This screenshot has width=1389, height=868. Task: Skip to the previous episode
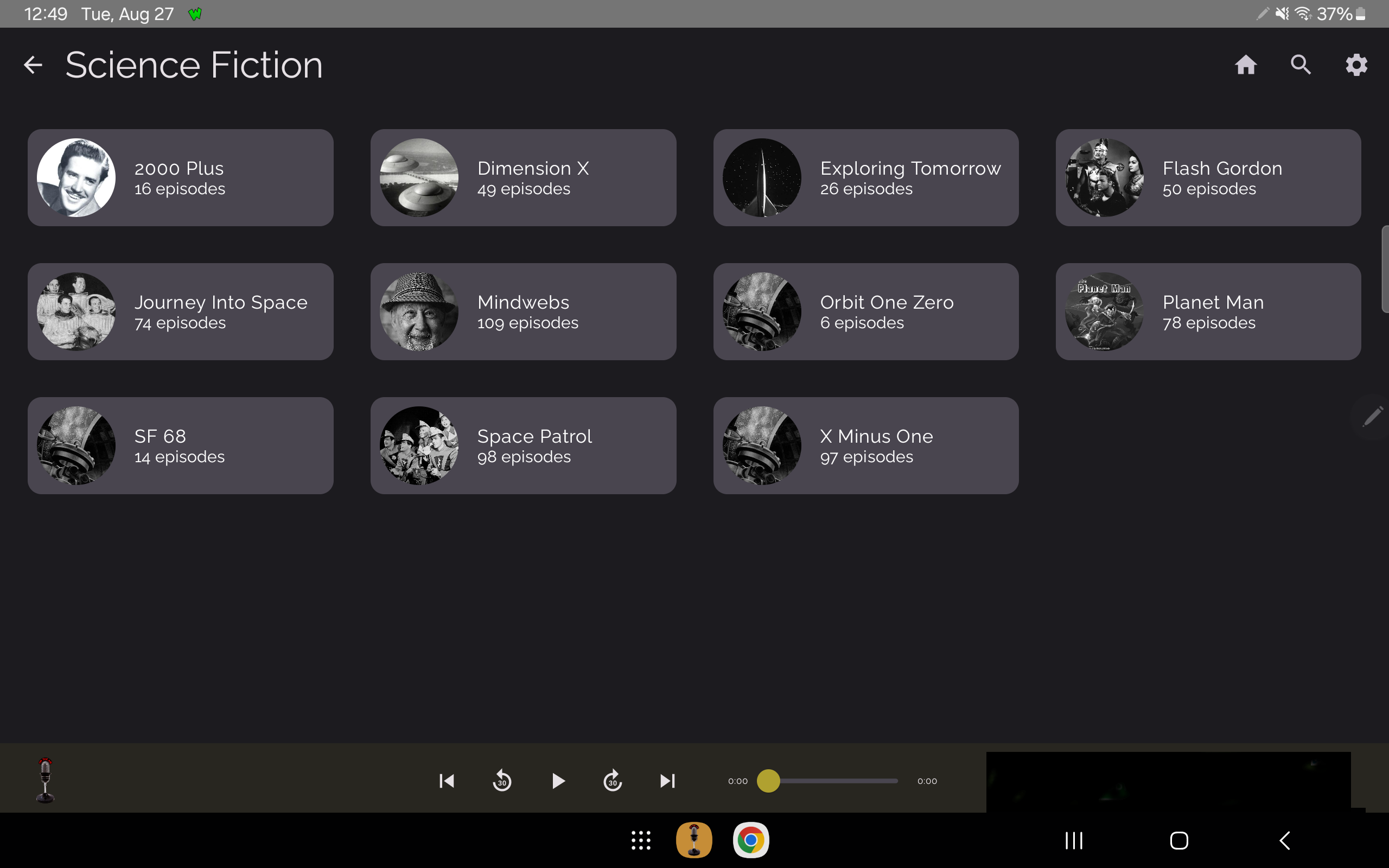pos(447,780)
